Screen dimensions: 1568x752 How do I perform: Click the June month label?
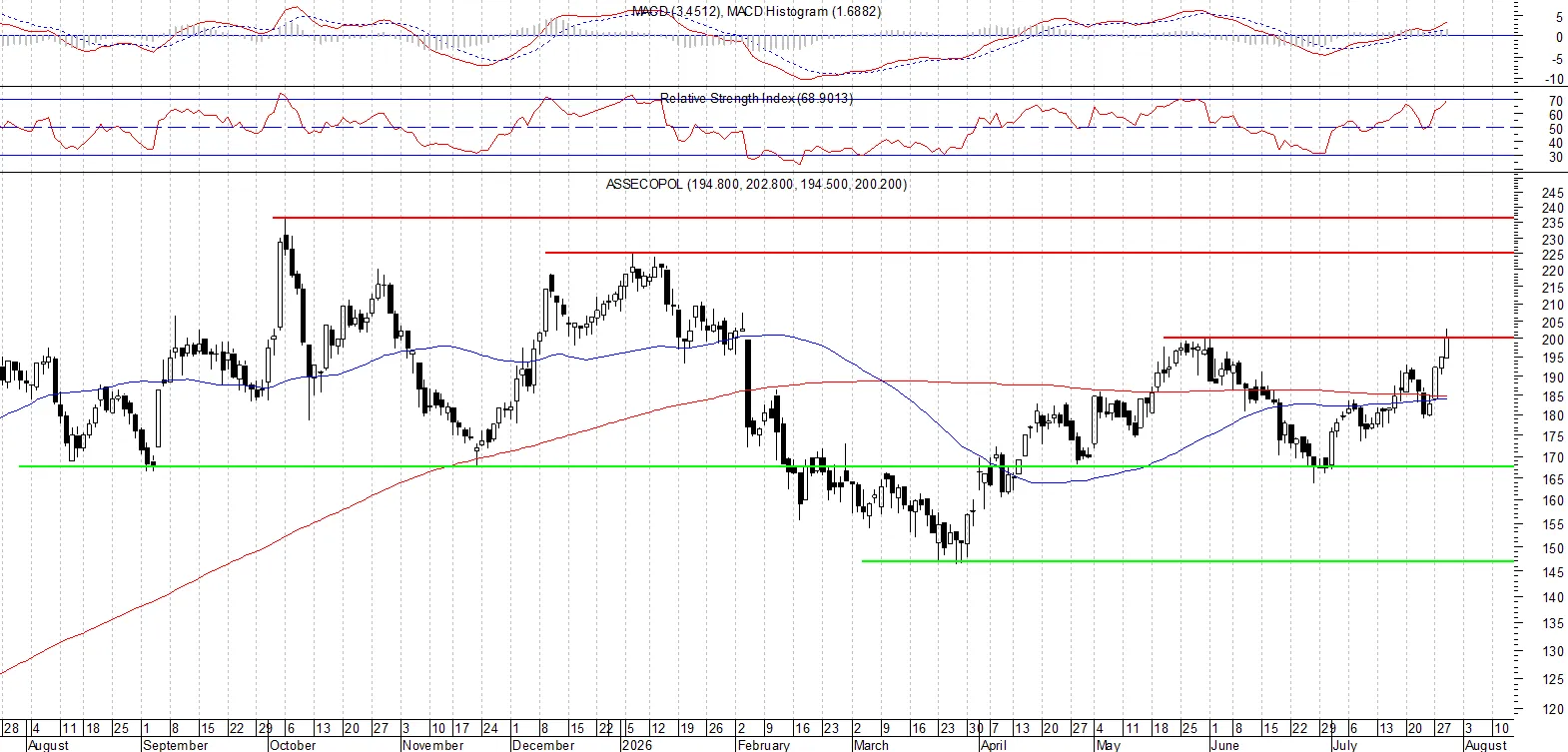click(x=1223, y=745)
